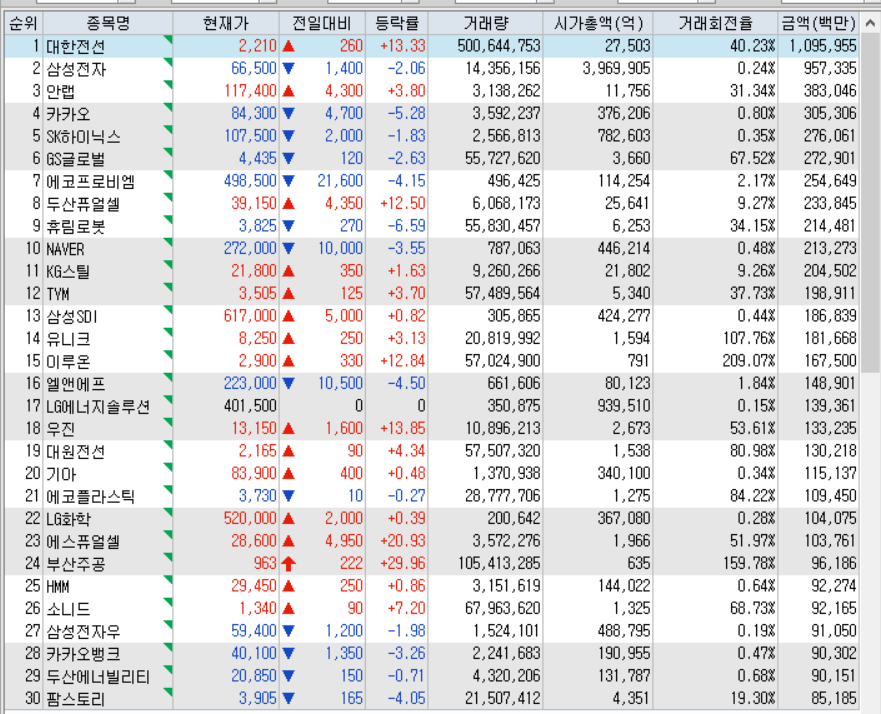Select 소니드 stock name

[68, 609]
